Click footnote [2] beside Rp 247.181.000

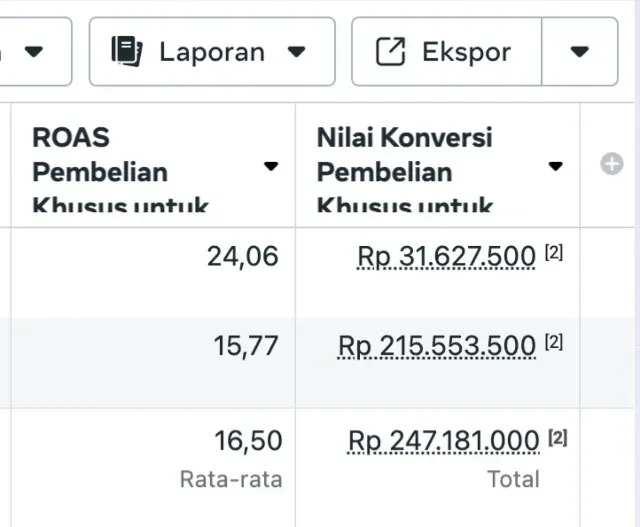[558, 437]
